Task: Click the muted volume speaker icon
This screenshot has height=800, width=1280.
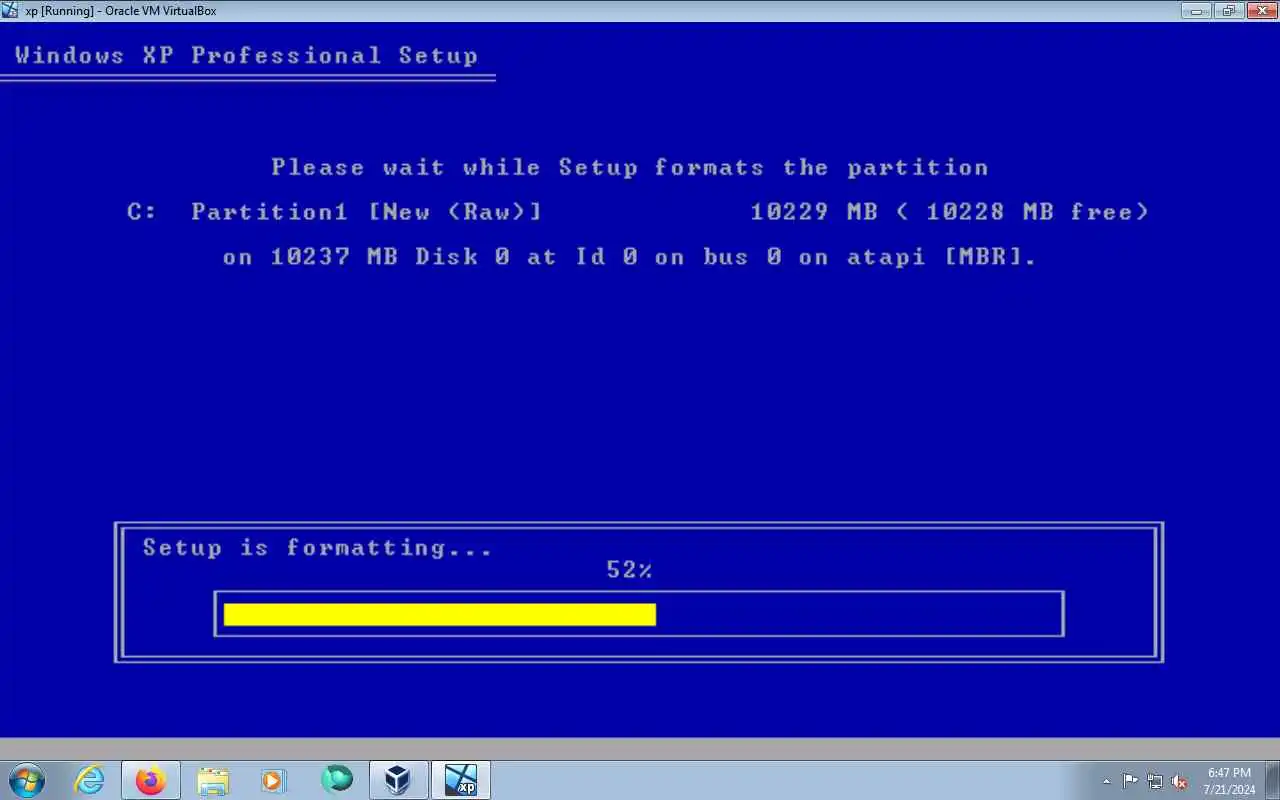Action: tap(1180, 781)
